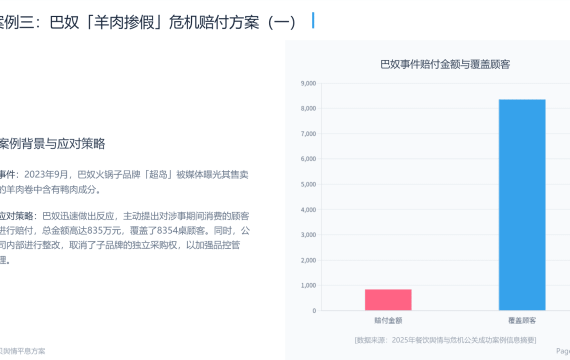Click the pink 赔付金额 bar in chart

click(388, 300)
